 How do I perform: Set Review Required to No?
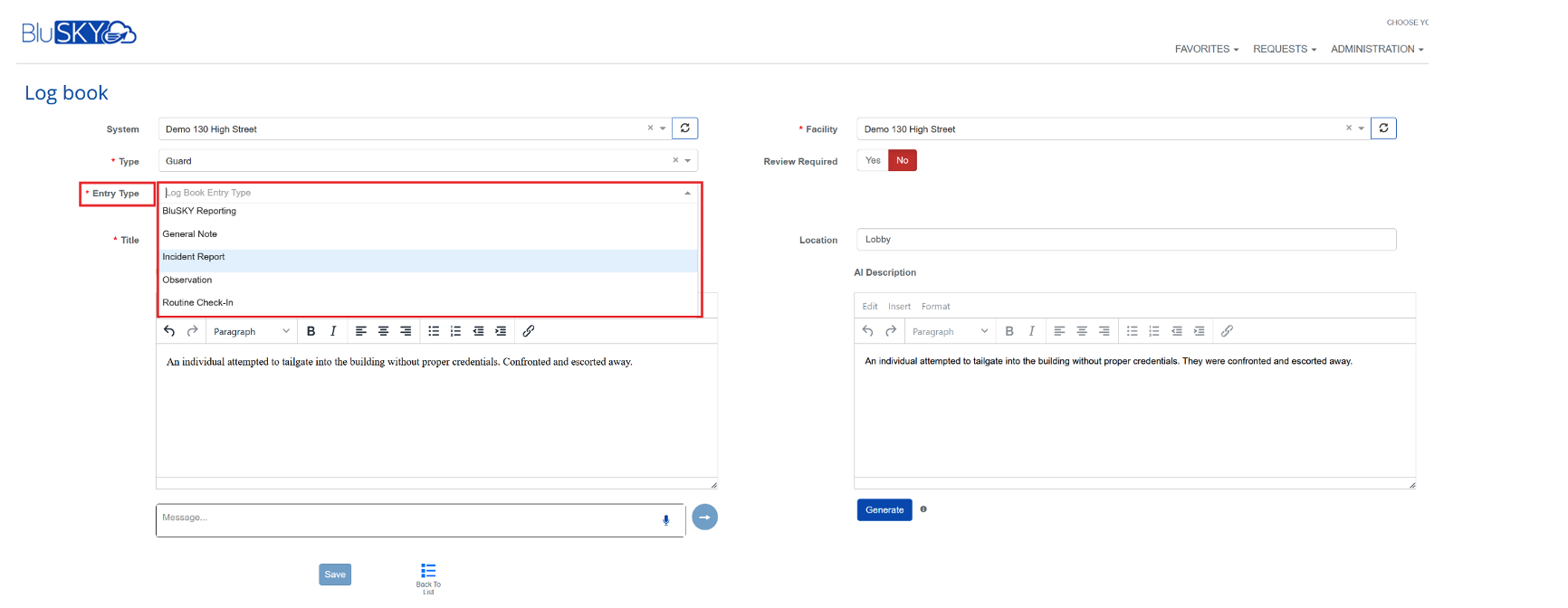tap(903, 160)
